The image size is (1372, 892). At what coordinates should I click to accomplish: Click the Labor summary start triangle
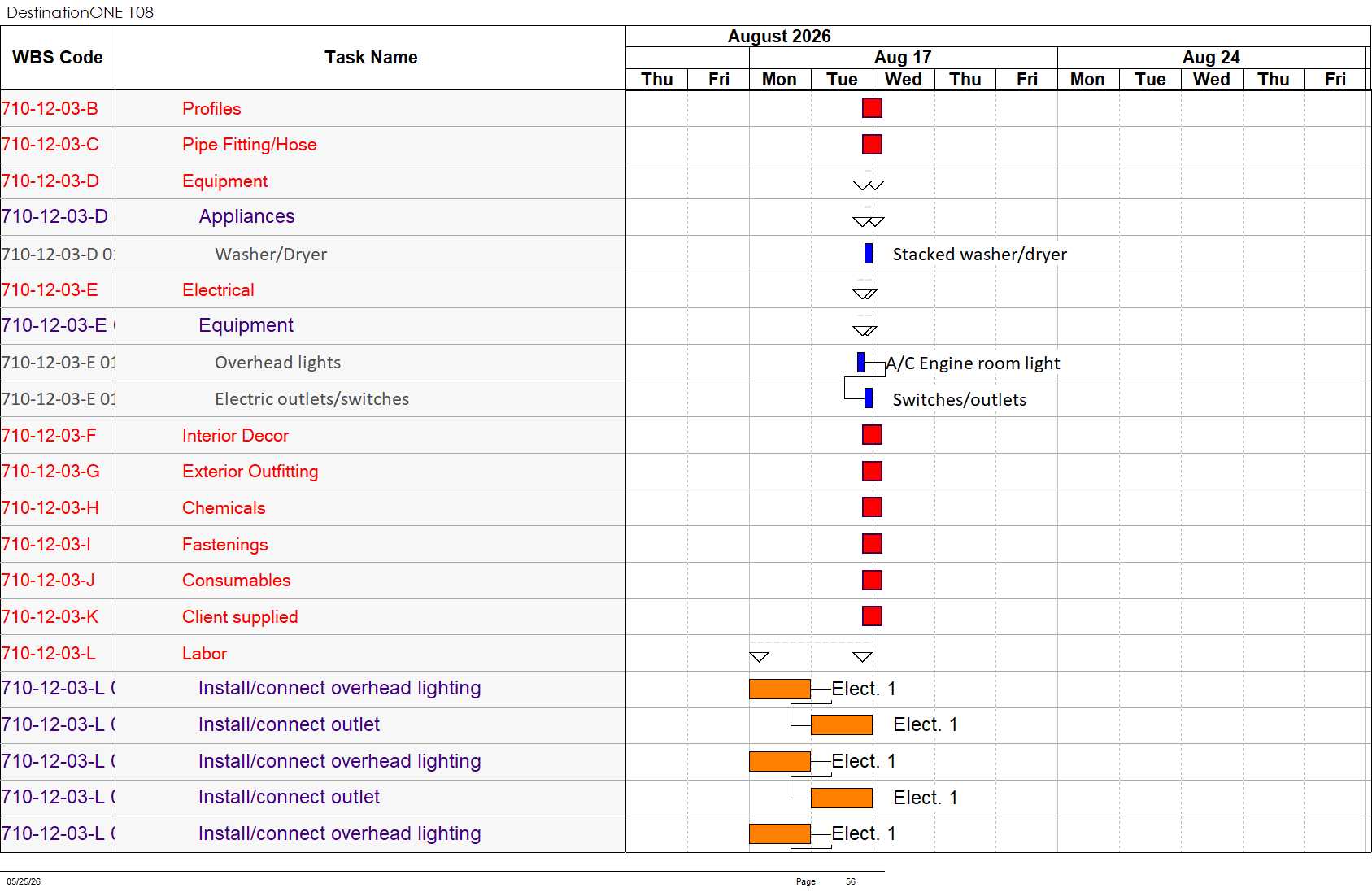click(759, 656)
